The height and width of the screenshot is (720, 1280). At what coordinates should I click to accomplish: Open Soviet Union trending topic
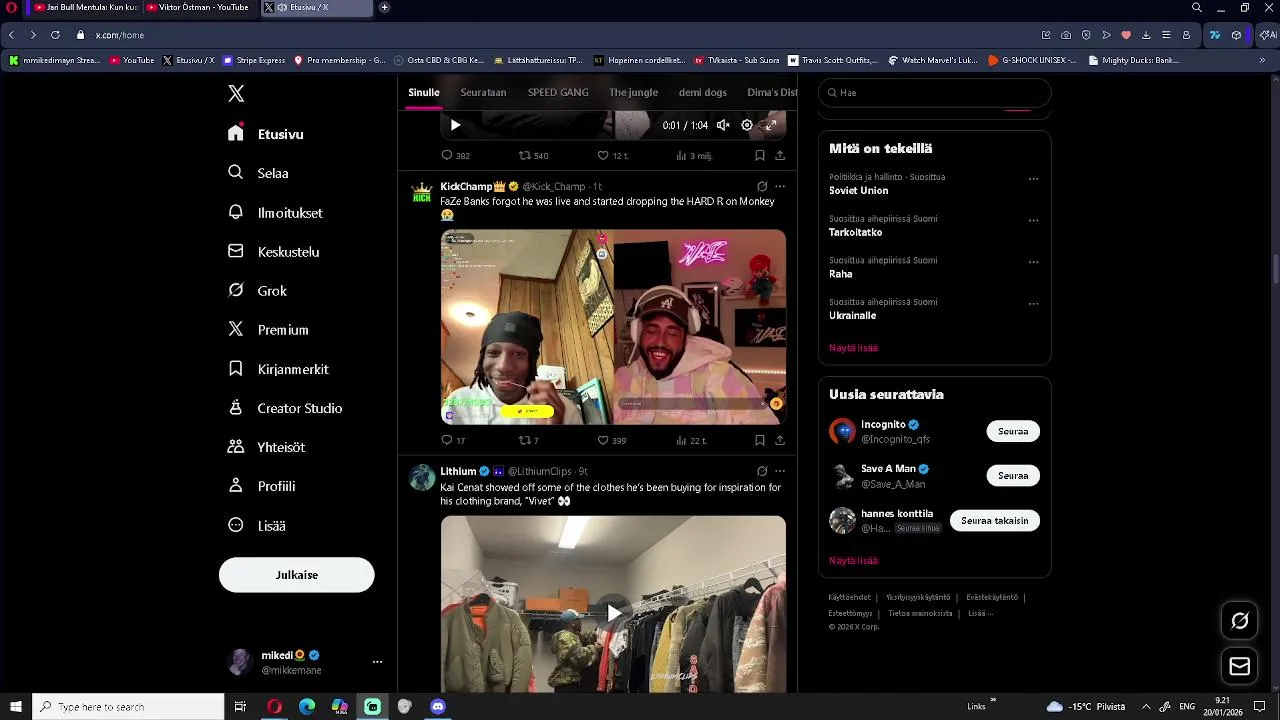[x=858, y=190]
